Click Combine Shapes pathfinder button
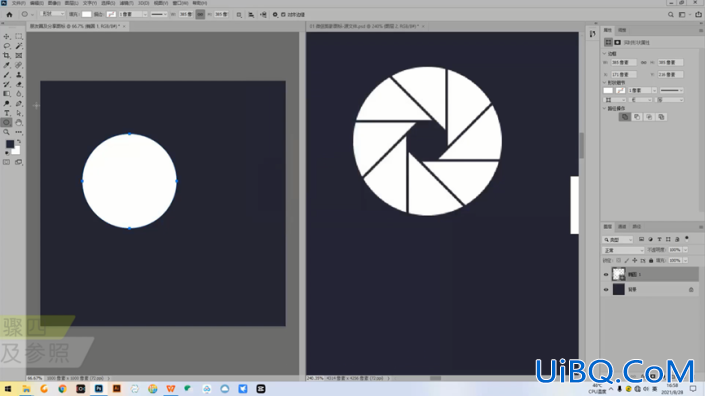The image size is (705, 396). [x=625, y=117]
